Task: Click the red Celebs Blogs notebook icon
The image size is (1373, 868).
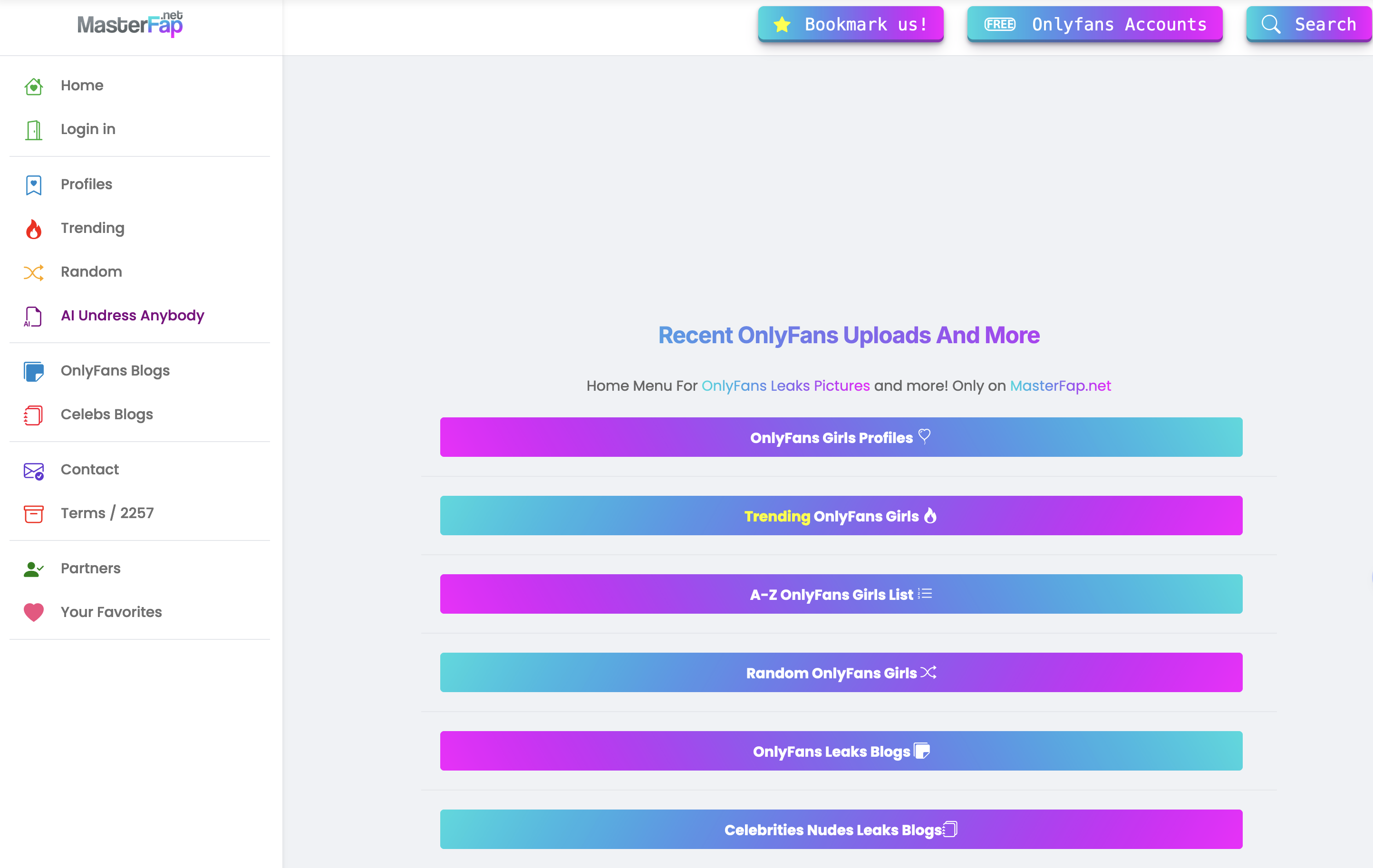Action: (x=33, y=415)
